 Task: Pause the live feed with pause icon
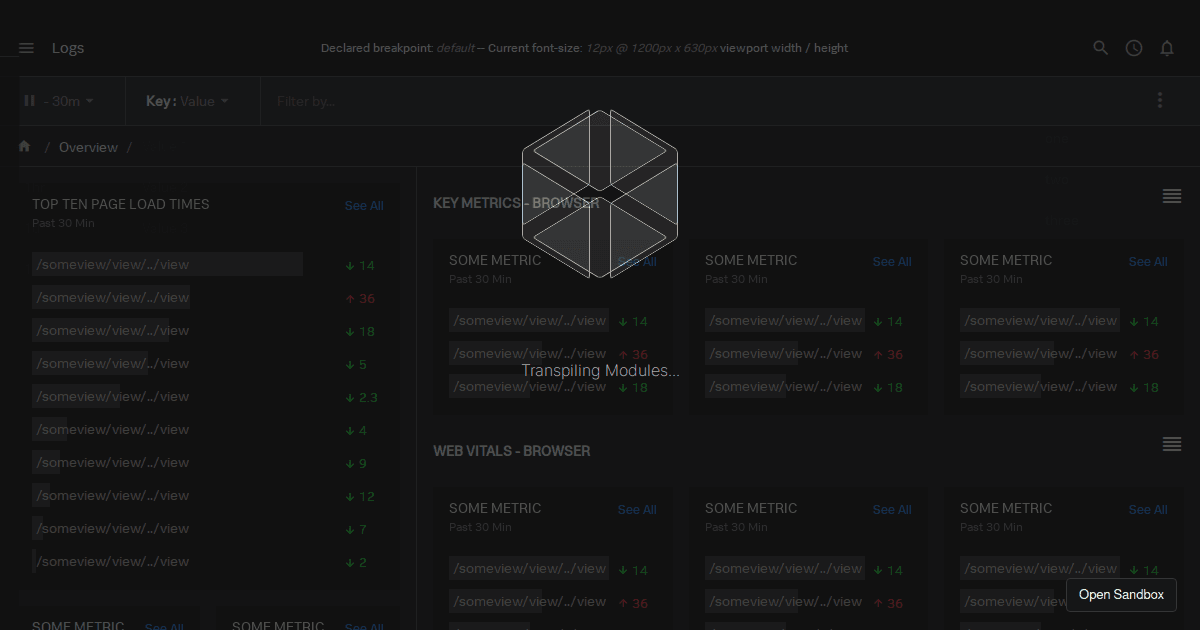(x=29, y=101)
